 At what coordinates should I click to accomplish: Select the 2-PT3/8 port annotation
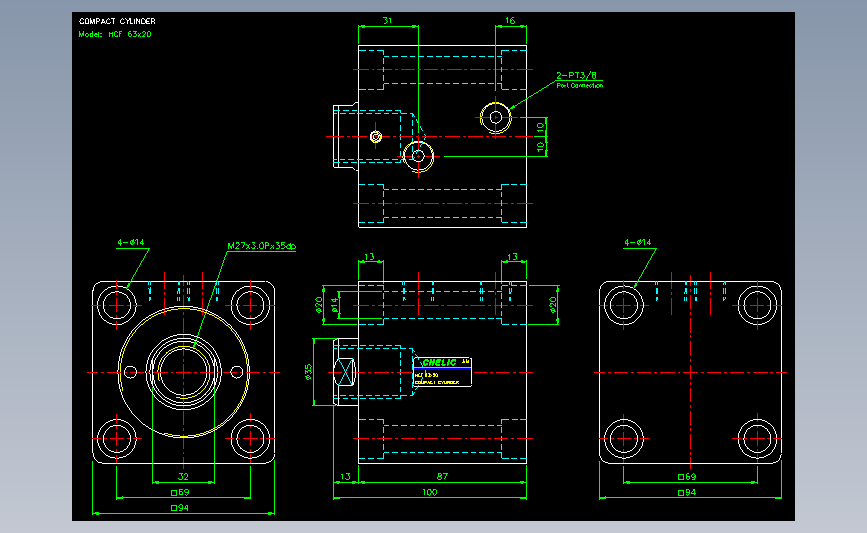pos(577,75)
